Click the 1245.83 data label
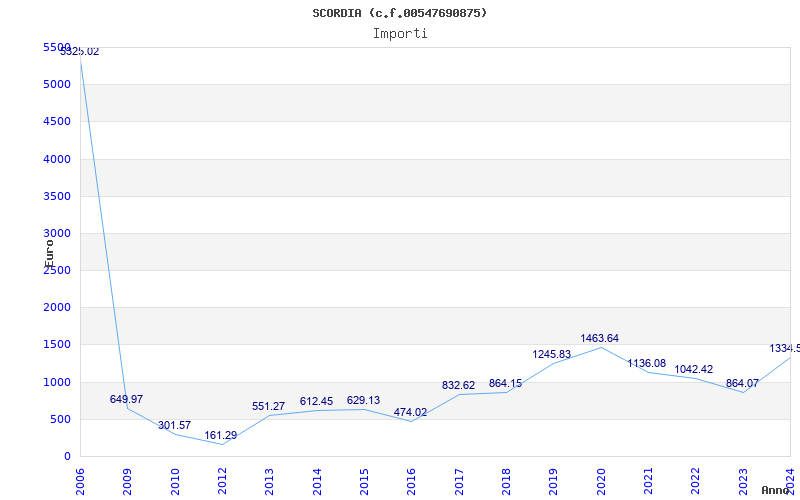 tap(552, 355)
